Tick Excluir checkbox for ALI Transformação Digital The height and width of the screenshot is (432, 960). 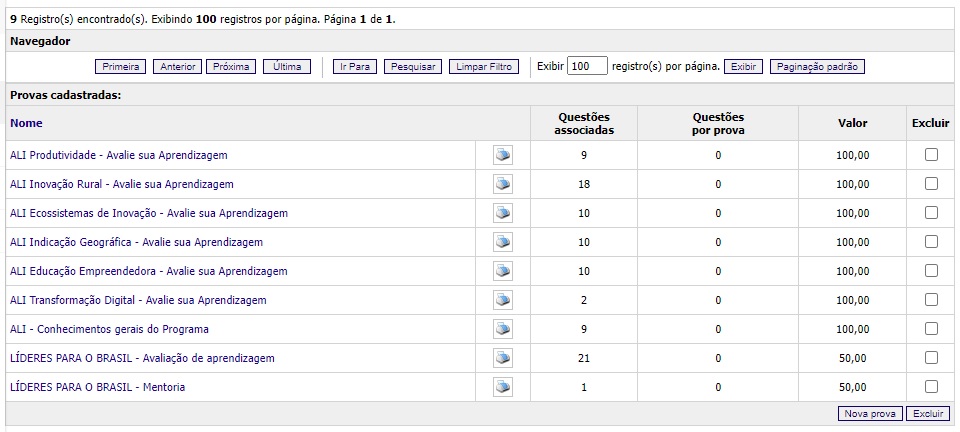931,300
